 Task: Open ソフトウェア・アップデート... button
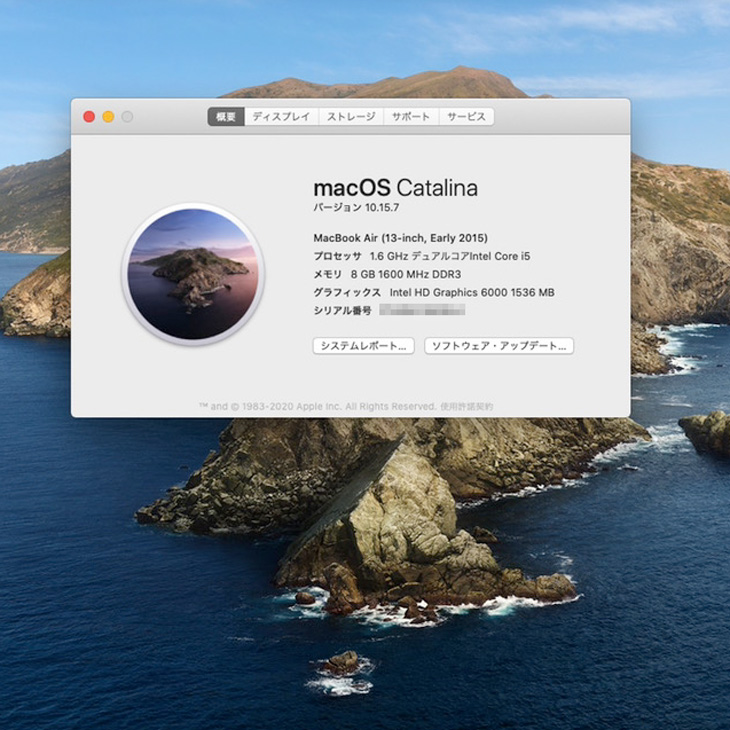[499, 346]
